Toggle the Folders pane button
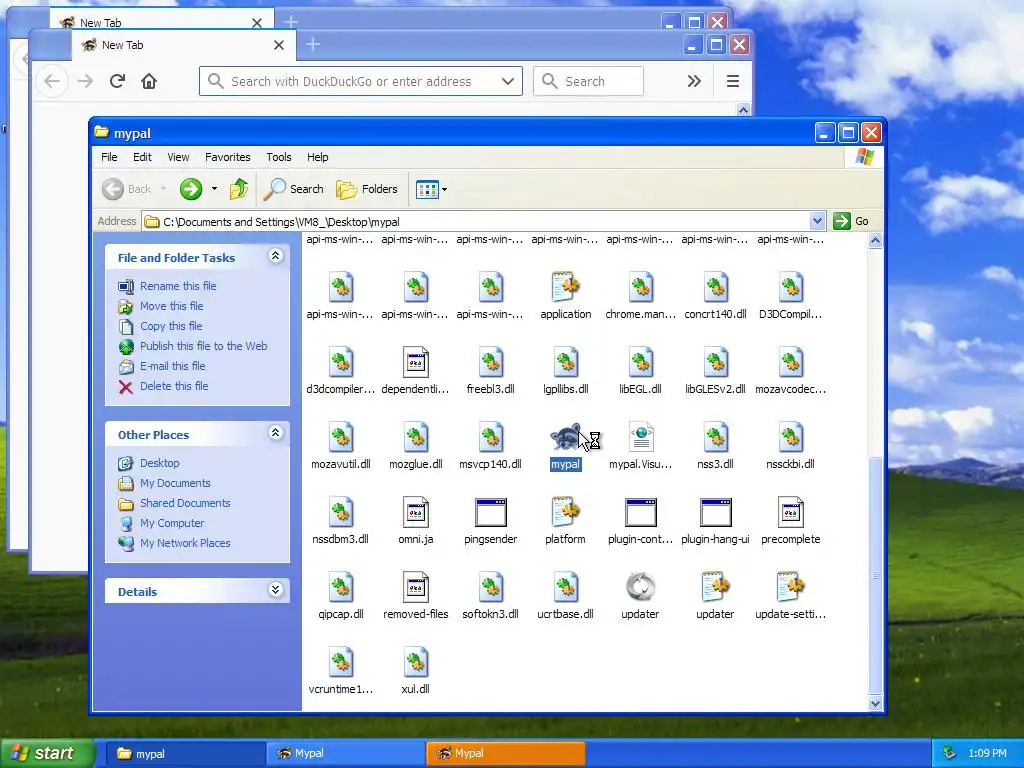Screen dimensions: 1024x768 [x=367, y=189]
